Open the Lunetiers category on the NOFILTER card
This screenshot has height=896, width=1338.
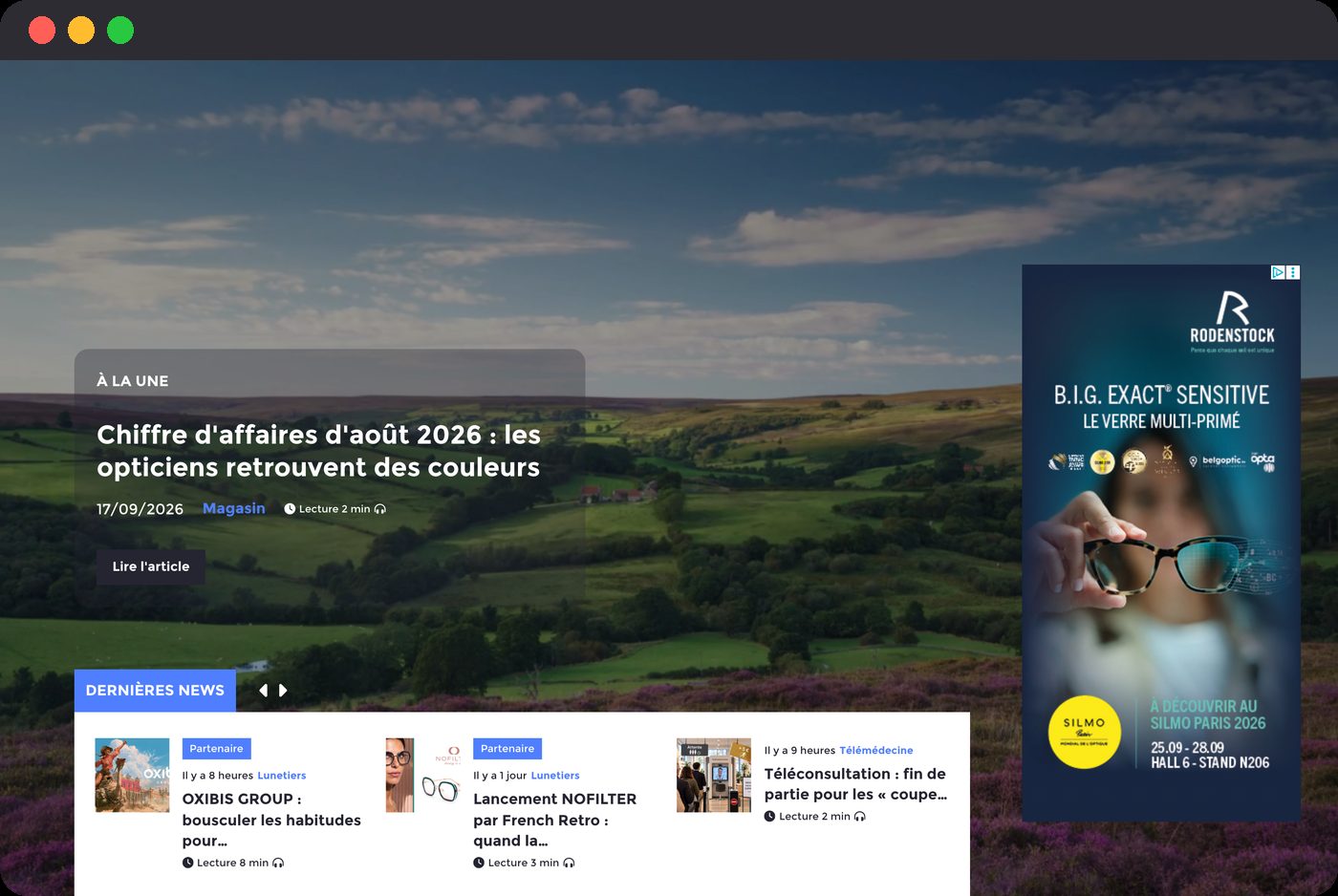tap(555, 776)
